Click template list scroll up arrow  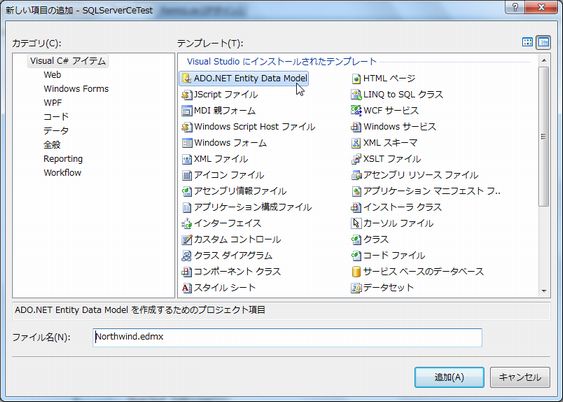[544, 61]
